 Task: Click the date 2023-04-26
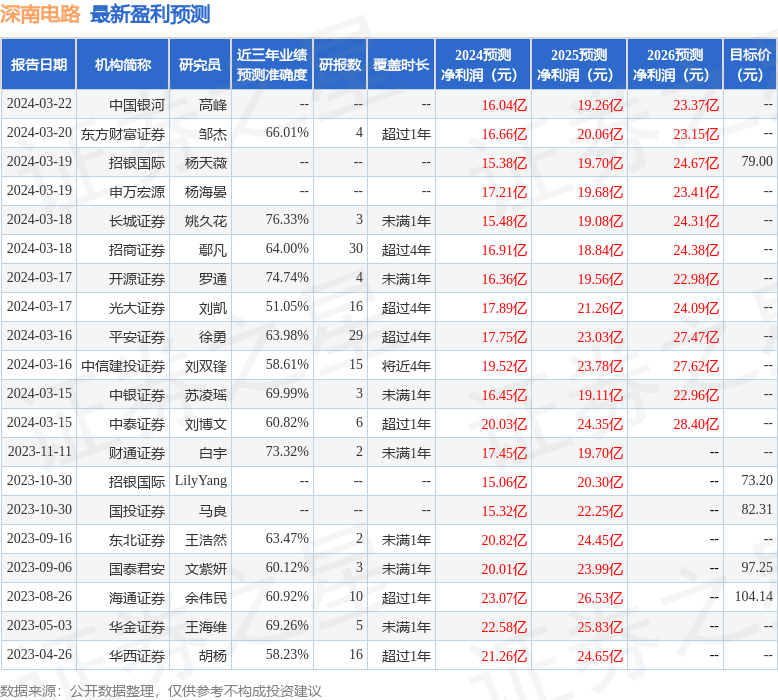(39, 654)
